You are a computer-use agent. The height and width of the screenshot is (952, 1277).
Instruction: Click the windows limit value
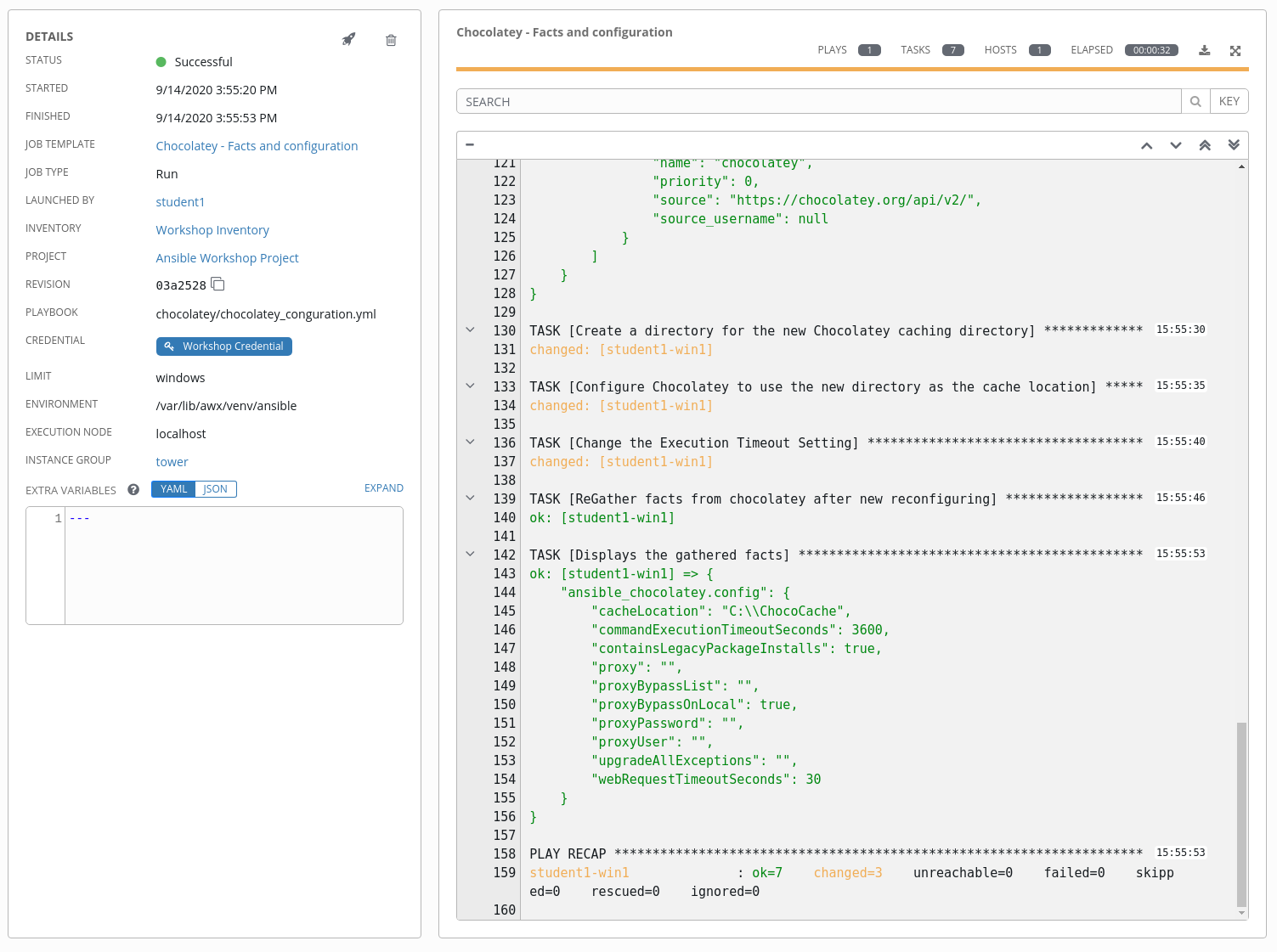point(180,378)
